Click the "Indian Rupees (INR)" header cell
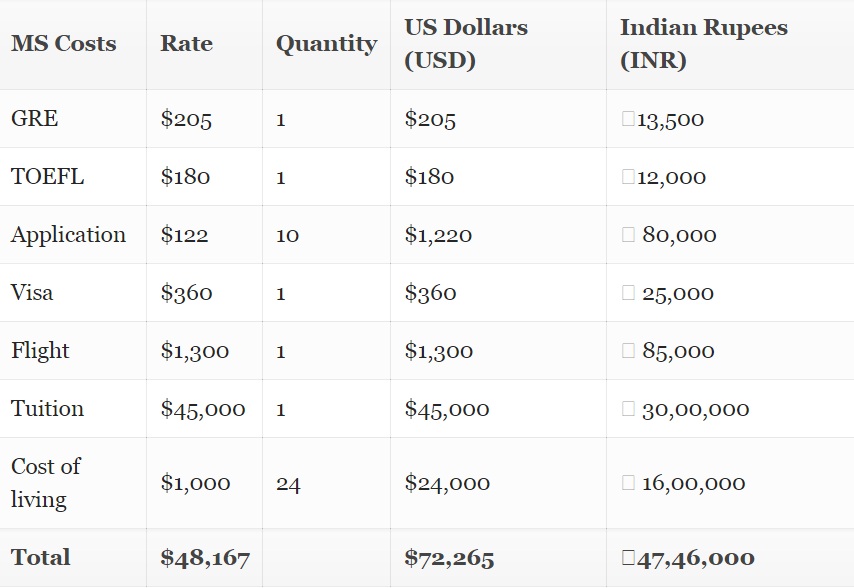Screen dimensions: 854x588 (703, 44)
